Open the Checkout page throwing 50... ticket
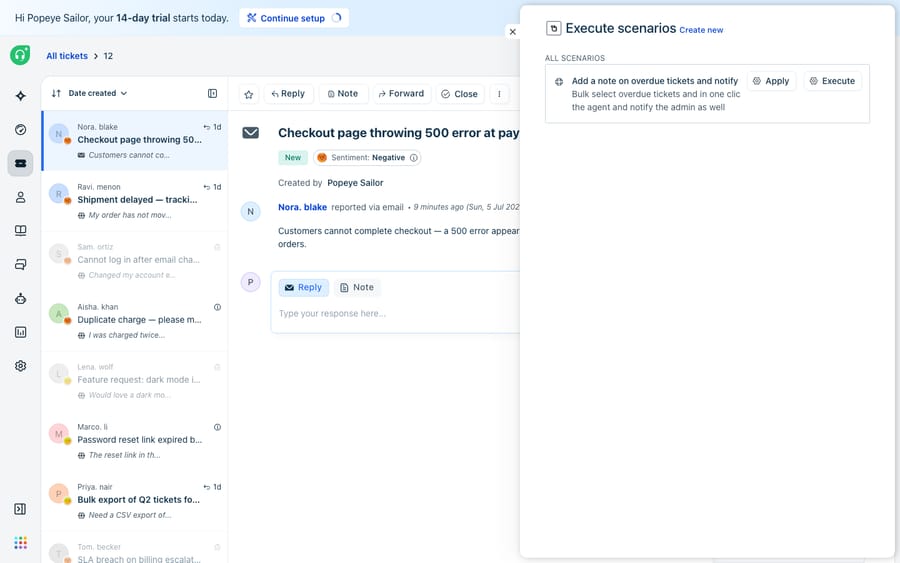 135,141
